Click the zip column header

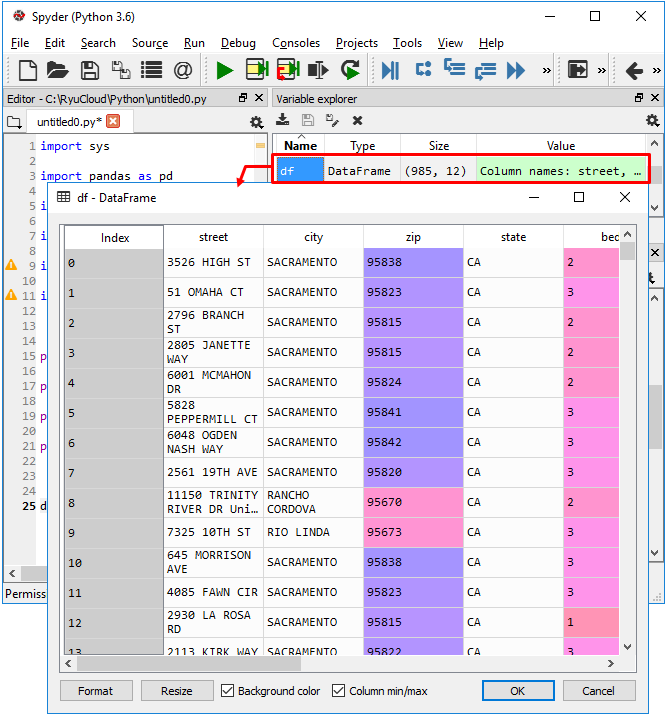[x=413, y=237]
